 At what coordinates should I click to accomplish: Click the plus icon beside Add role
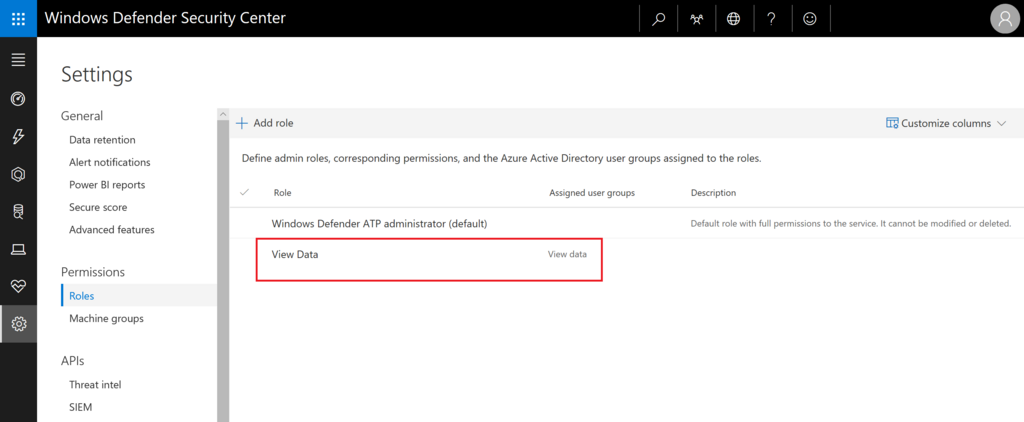[242, 123]
